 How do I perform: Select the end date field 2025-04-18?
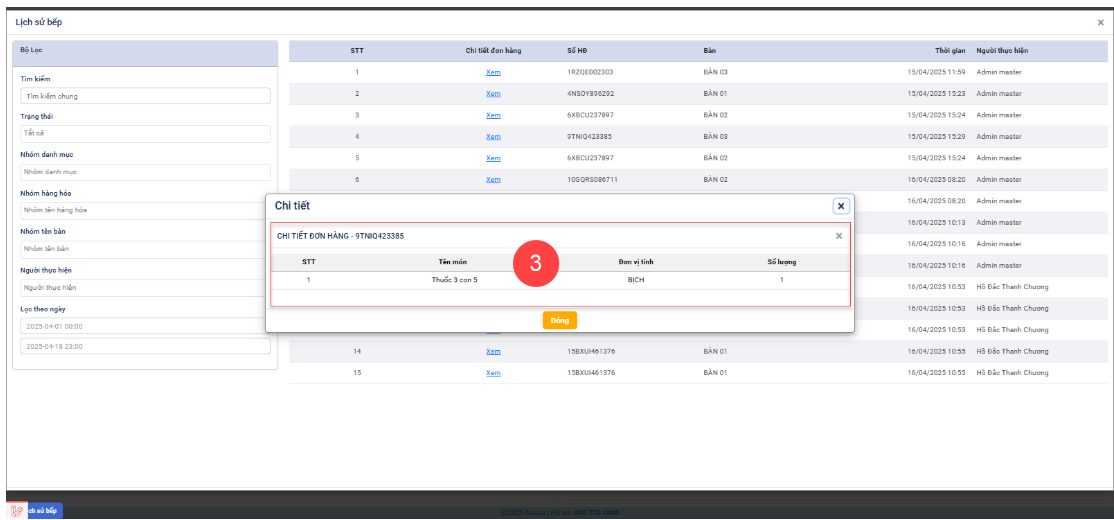(145, 346)
